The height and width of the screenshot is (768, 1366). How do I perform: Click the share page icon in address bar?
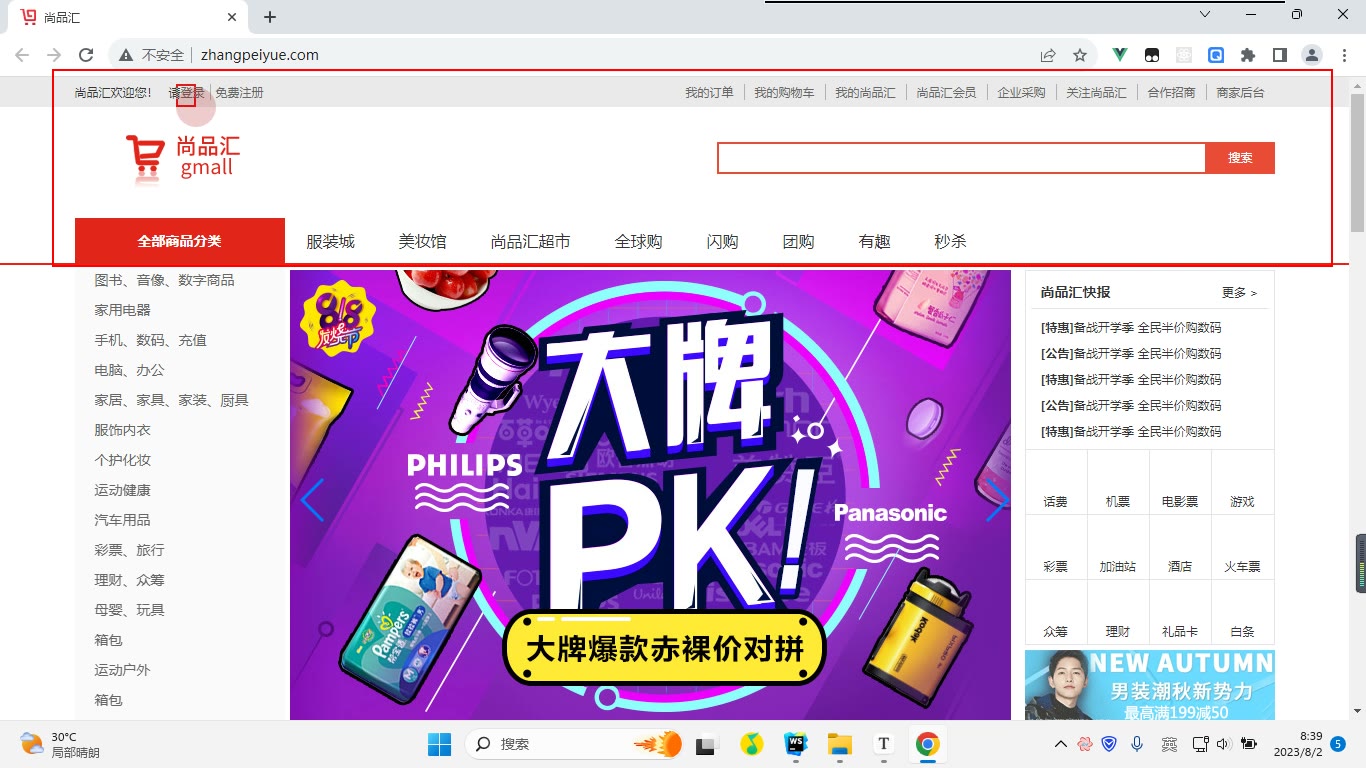[x=1048, y=55]
